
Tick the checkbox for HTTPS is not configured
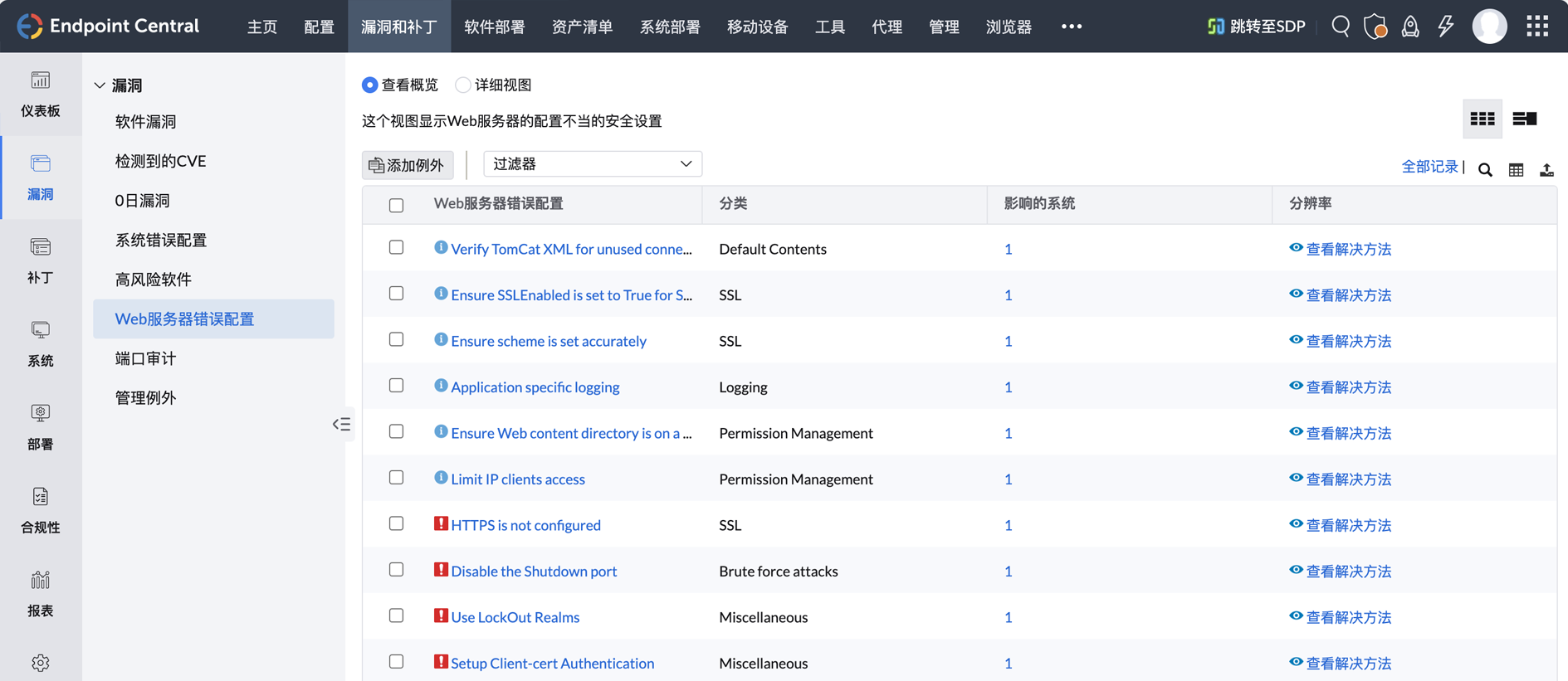pyautogui.click(x=397, y=523)
